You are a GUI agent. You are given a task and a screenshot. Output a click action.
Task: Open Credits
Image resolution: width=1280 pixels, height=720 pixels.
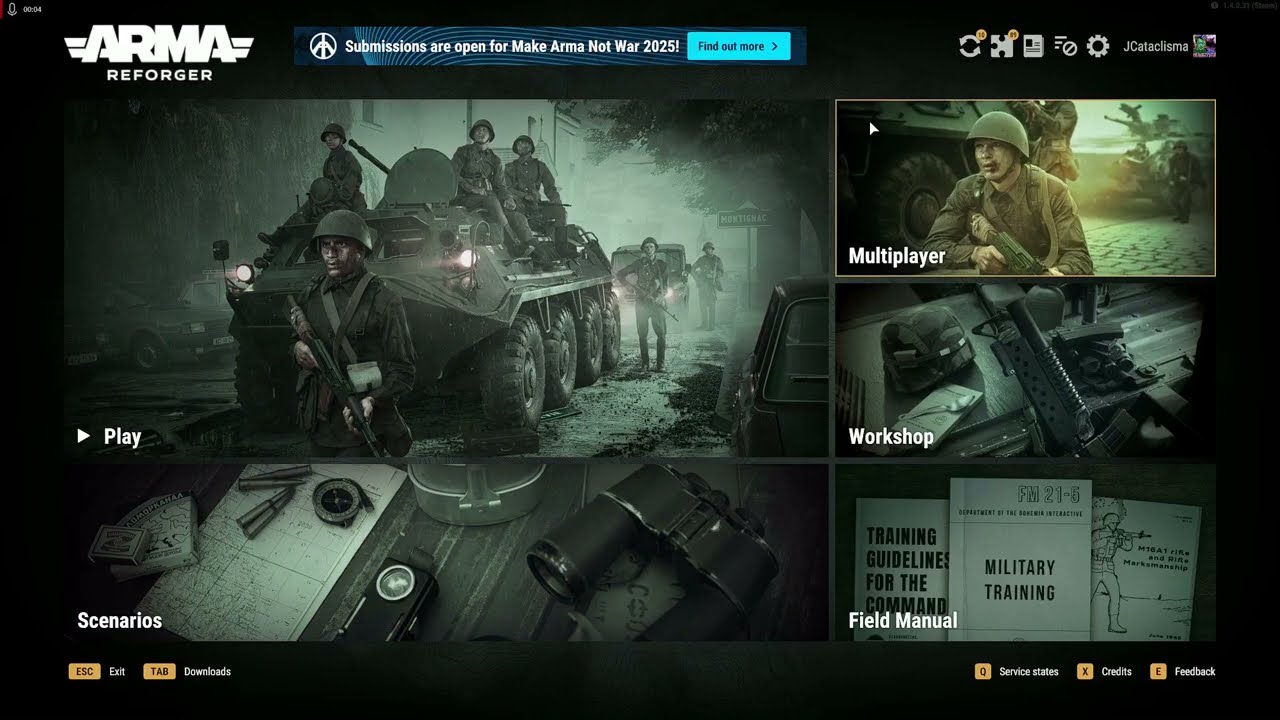1116,672
